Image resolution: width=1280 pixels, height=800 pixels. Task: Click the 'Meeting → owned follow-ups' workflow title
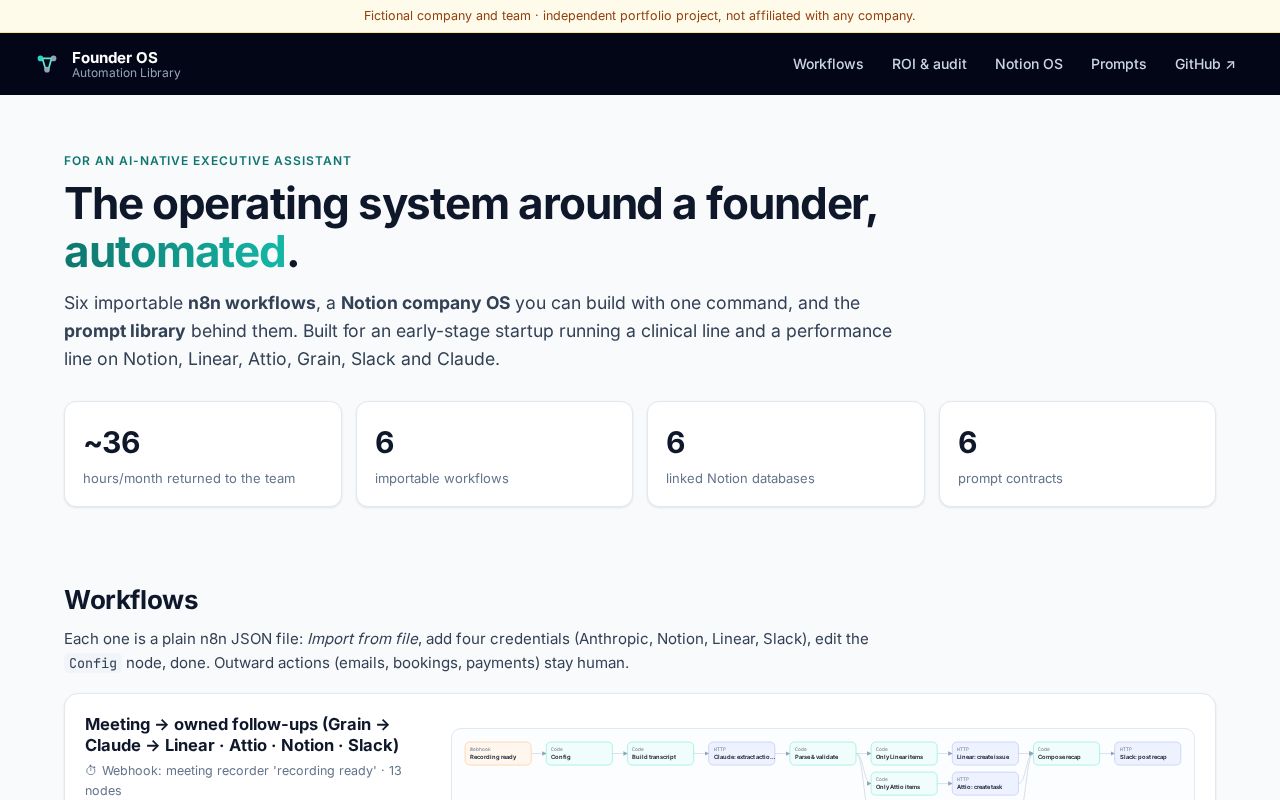(x=242, y=735)
